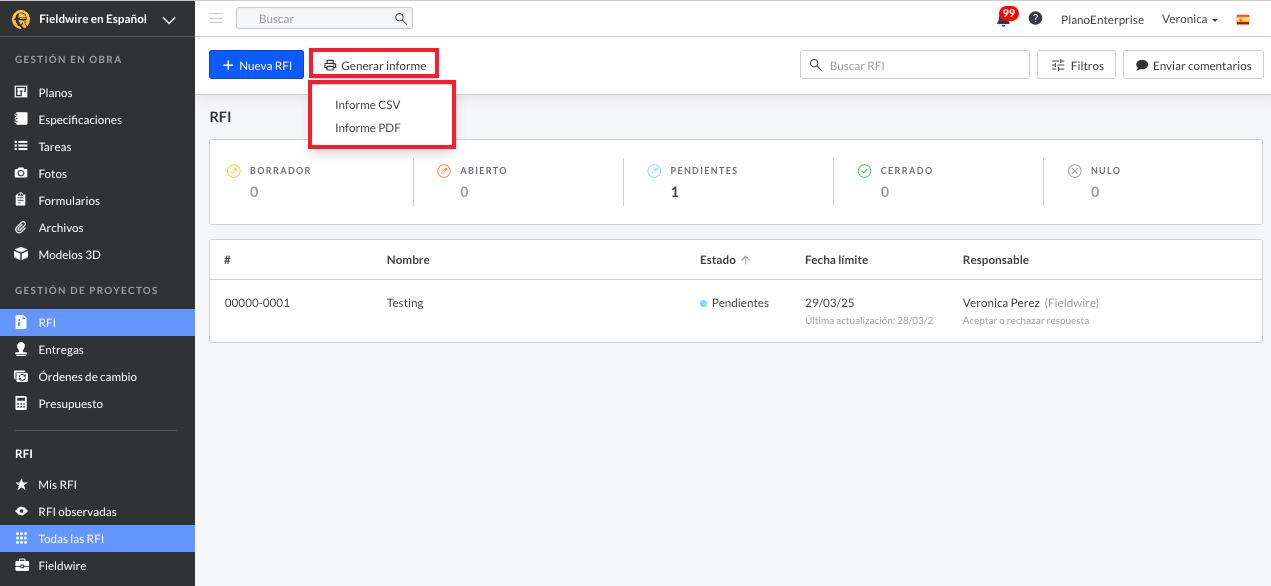Select Informe CSV from the menu

point(367,105)
